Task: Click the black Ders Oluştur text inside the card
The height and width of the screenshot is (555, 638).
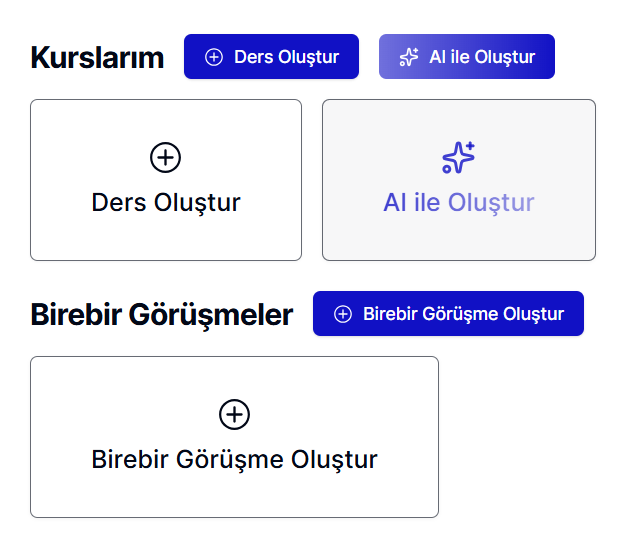Action: click(166, 203)
